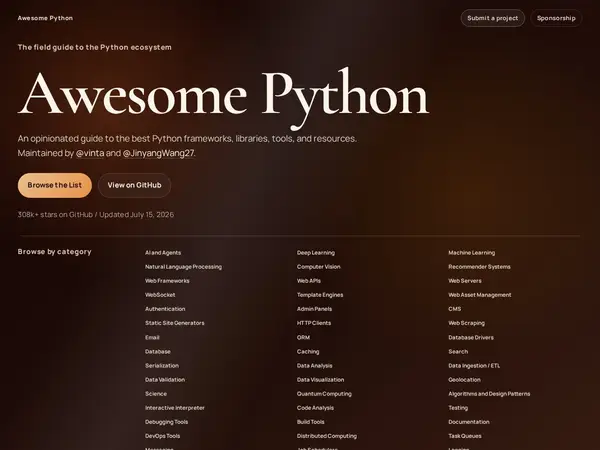Open the @JinyangWang27 maintainer link
The height and width of the screenshot is (450, 600).
click(x=158, y=153)
